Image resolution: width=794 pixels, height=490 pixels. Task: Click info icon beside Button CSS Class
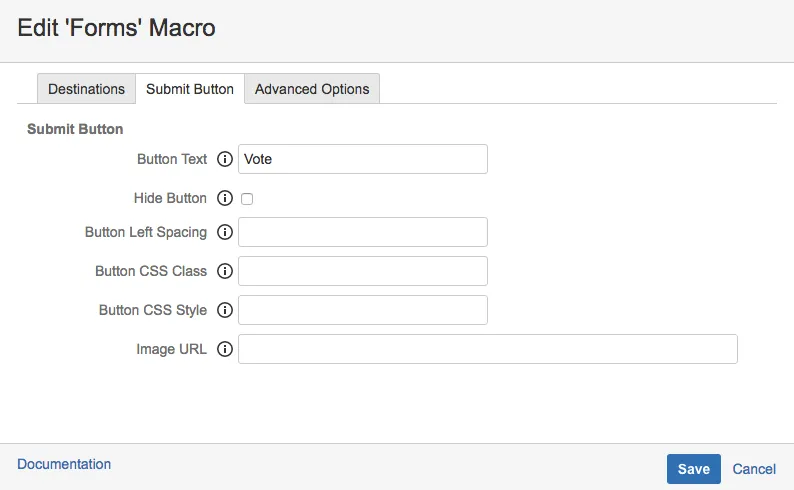[225, 271]
